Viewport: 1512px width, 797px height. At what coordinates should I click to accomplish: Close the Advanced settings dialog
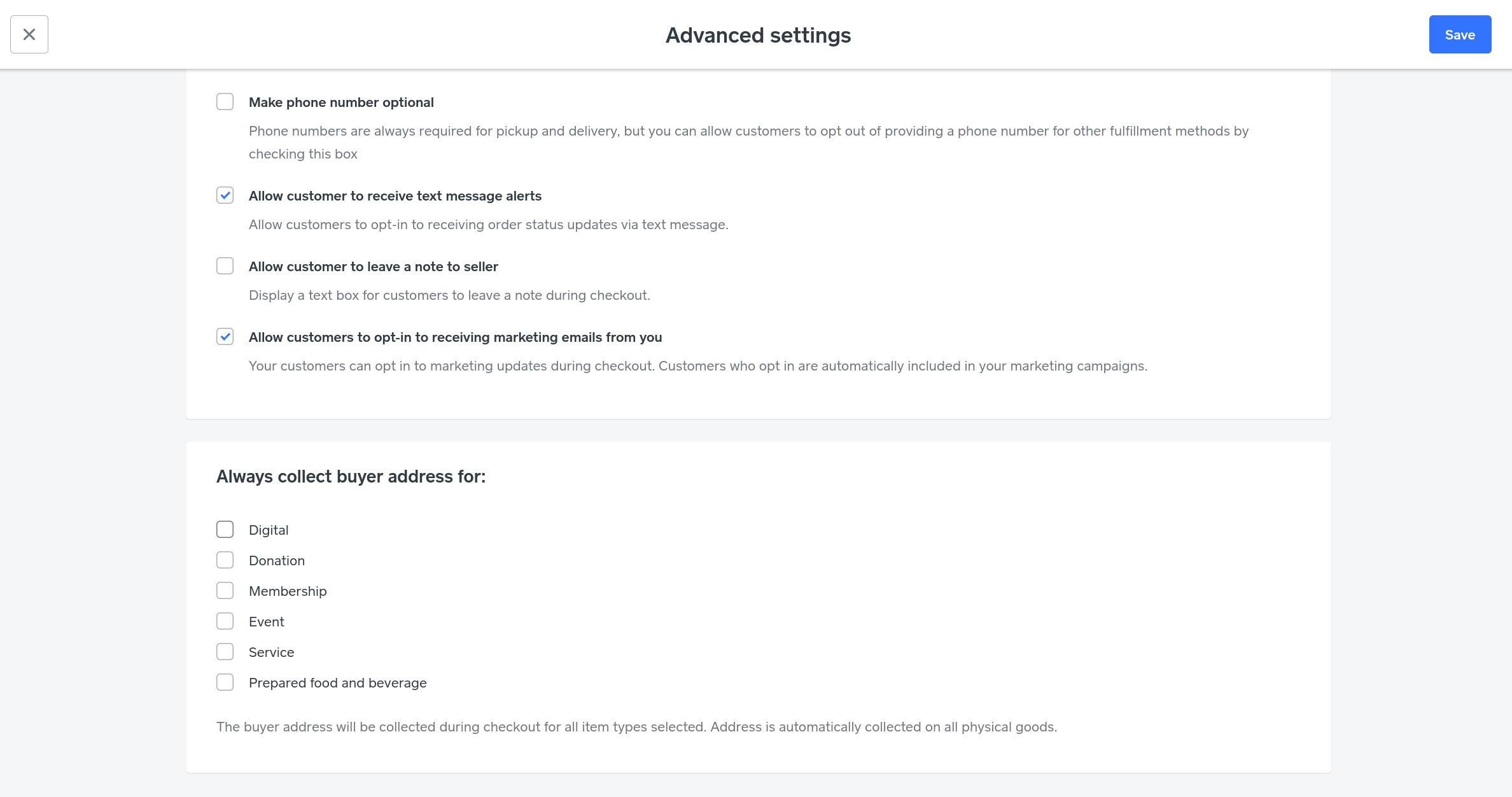click(x=29, y=34)
